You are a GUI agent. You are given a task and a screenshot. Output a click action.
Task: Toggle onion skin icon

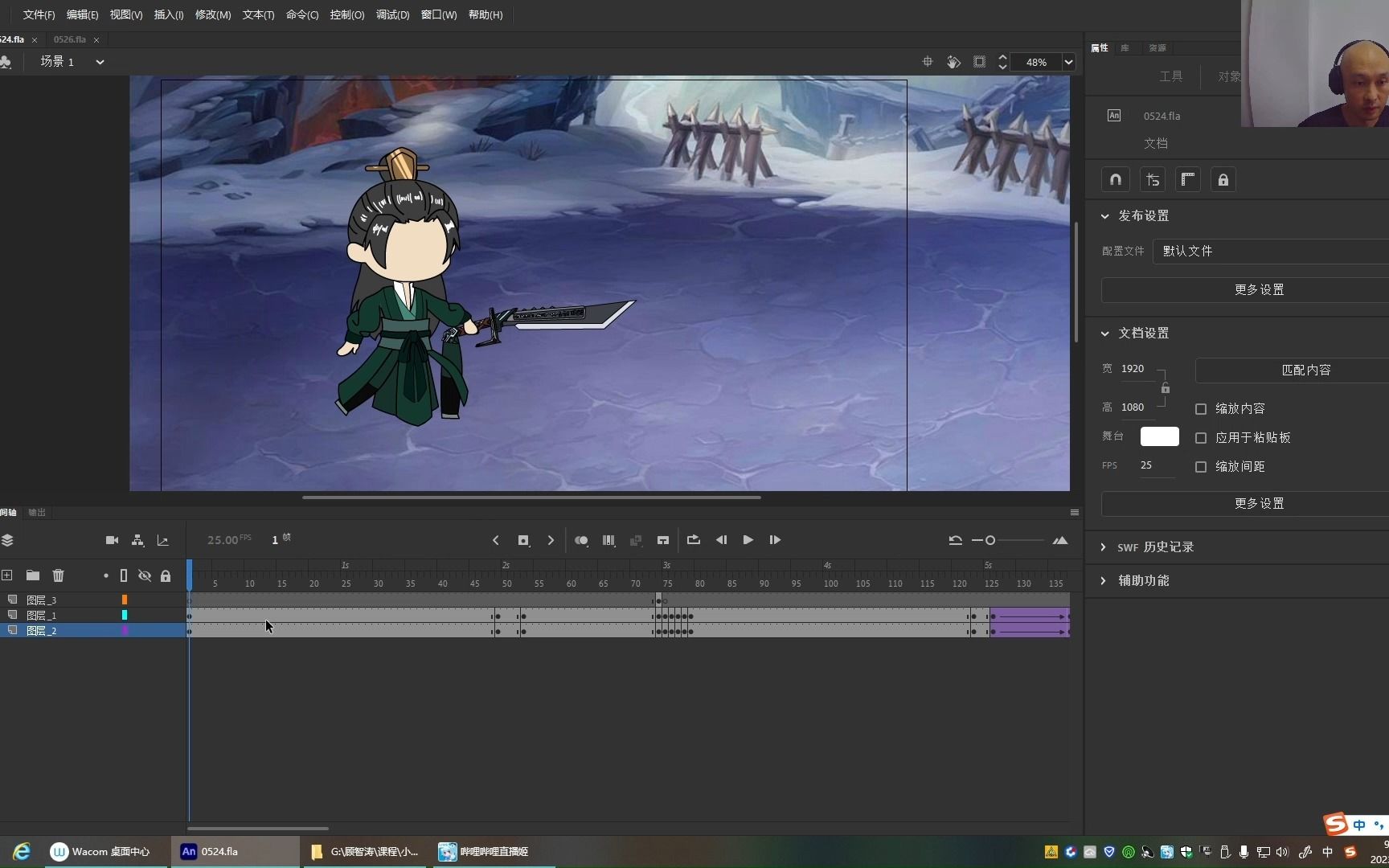click(x=581, y=540)
